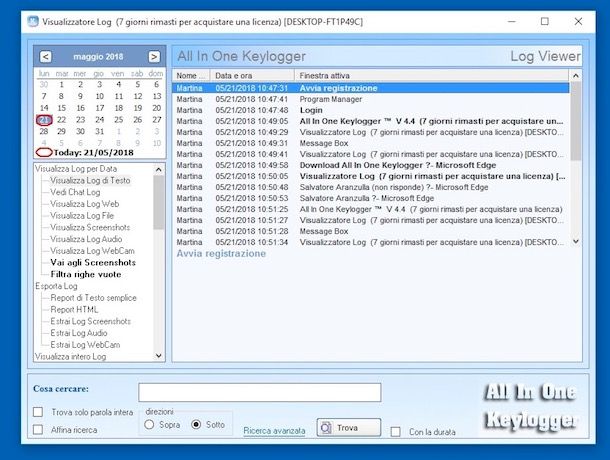Click scroll up arrow of log list
This screenshot has height=460, width=610.
pyautogui.click(x=576, y=75)
